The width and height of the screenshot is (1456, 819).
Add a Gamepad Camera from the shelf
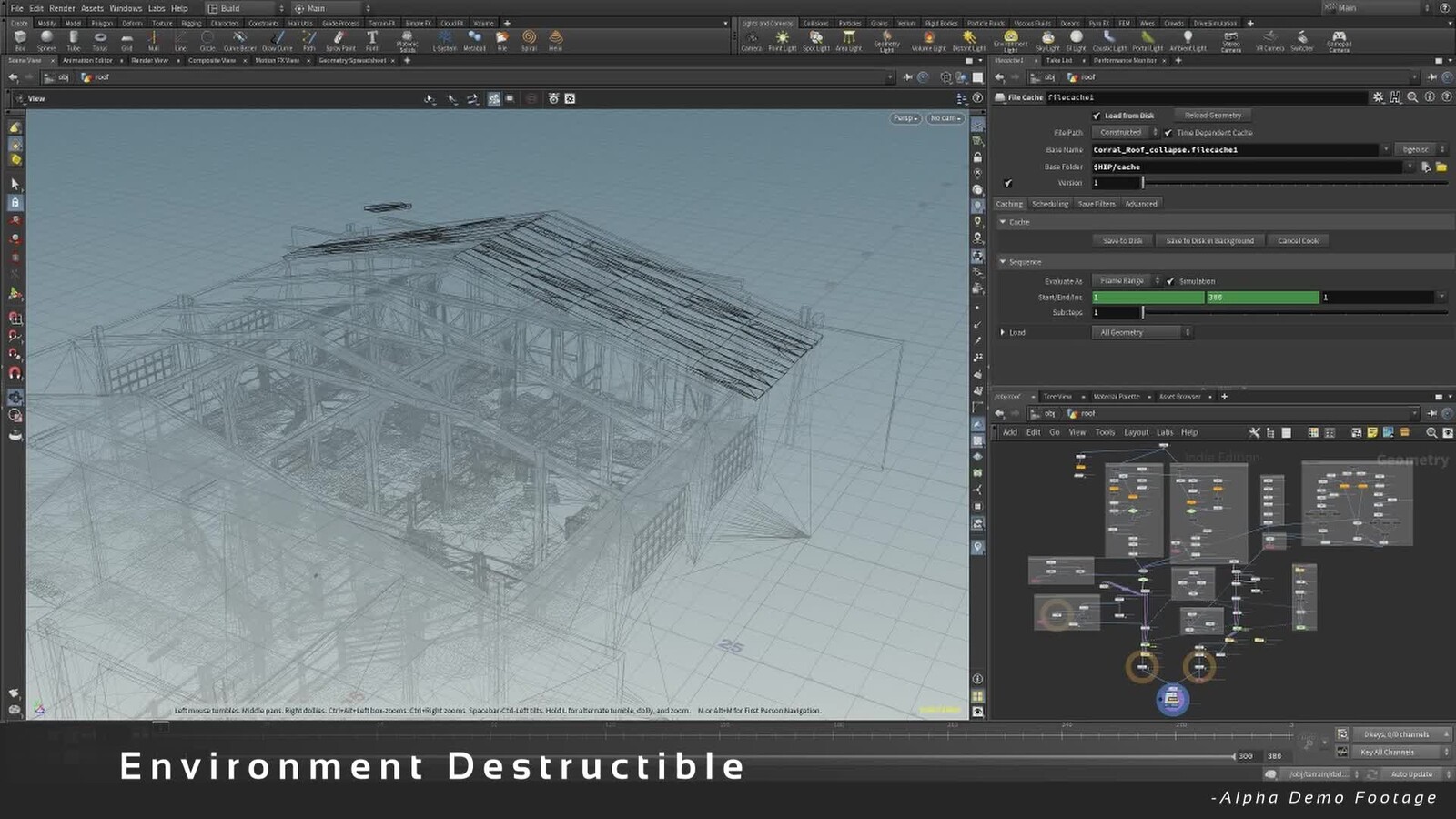(1339, 40)
